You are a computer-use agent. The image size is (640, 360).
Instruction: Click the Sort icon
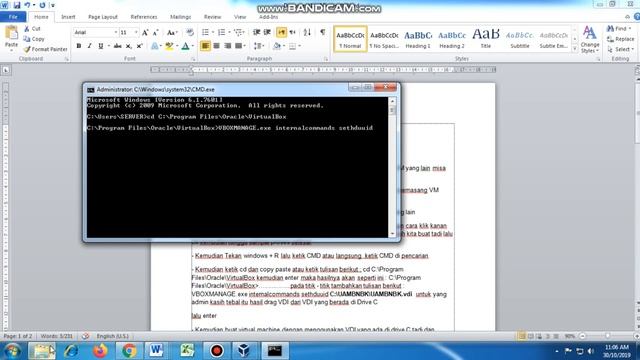tap(307, 32)
